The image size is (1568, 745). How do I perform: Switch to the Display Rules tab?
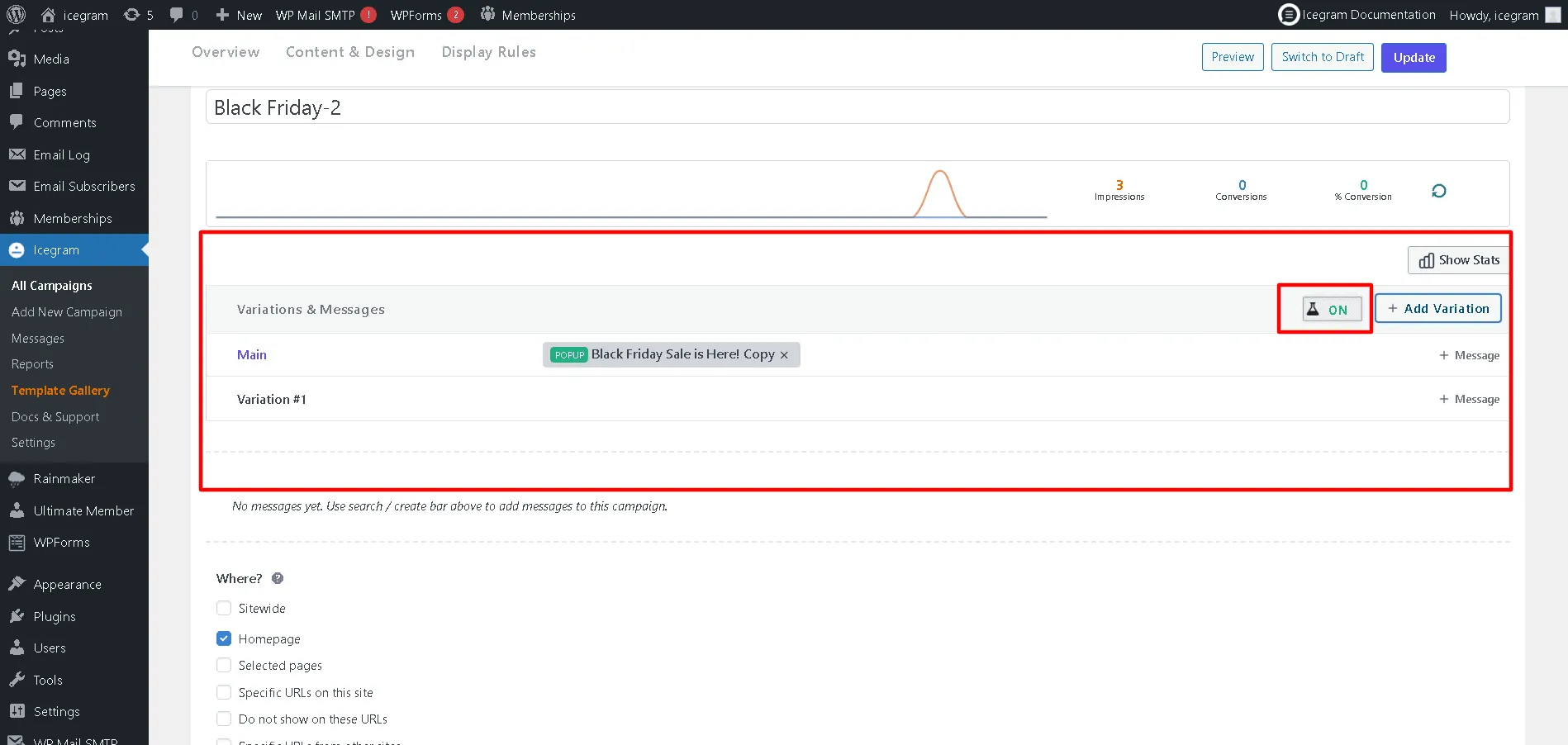[489, 52]
